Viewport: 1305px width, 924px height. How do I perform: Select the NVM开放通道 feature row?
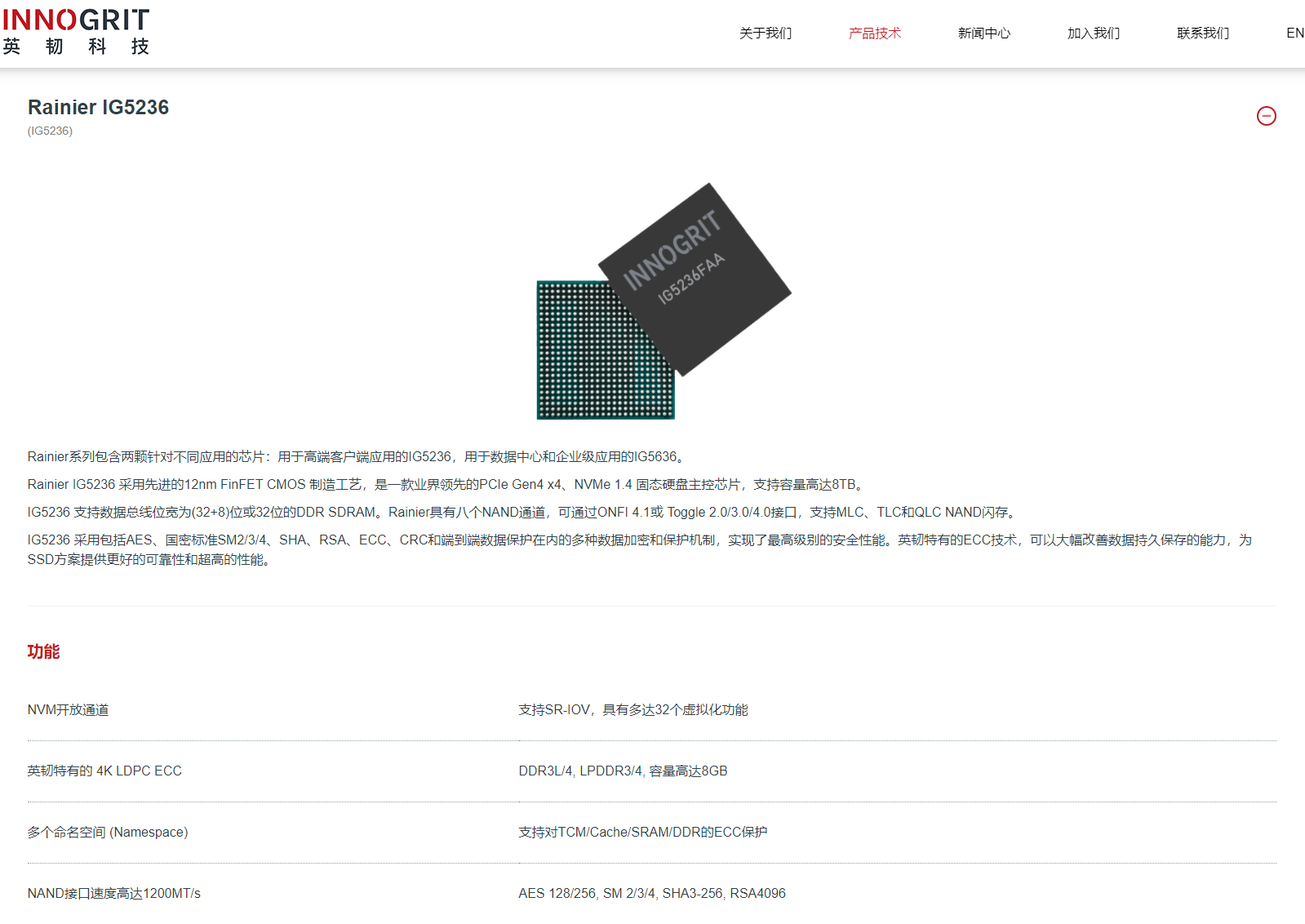69,710
